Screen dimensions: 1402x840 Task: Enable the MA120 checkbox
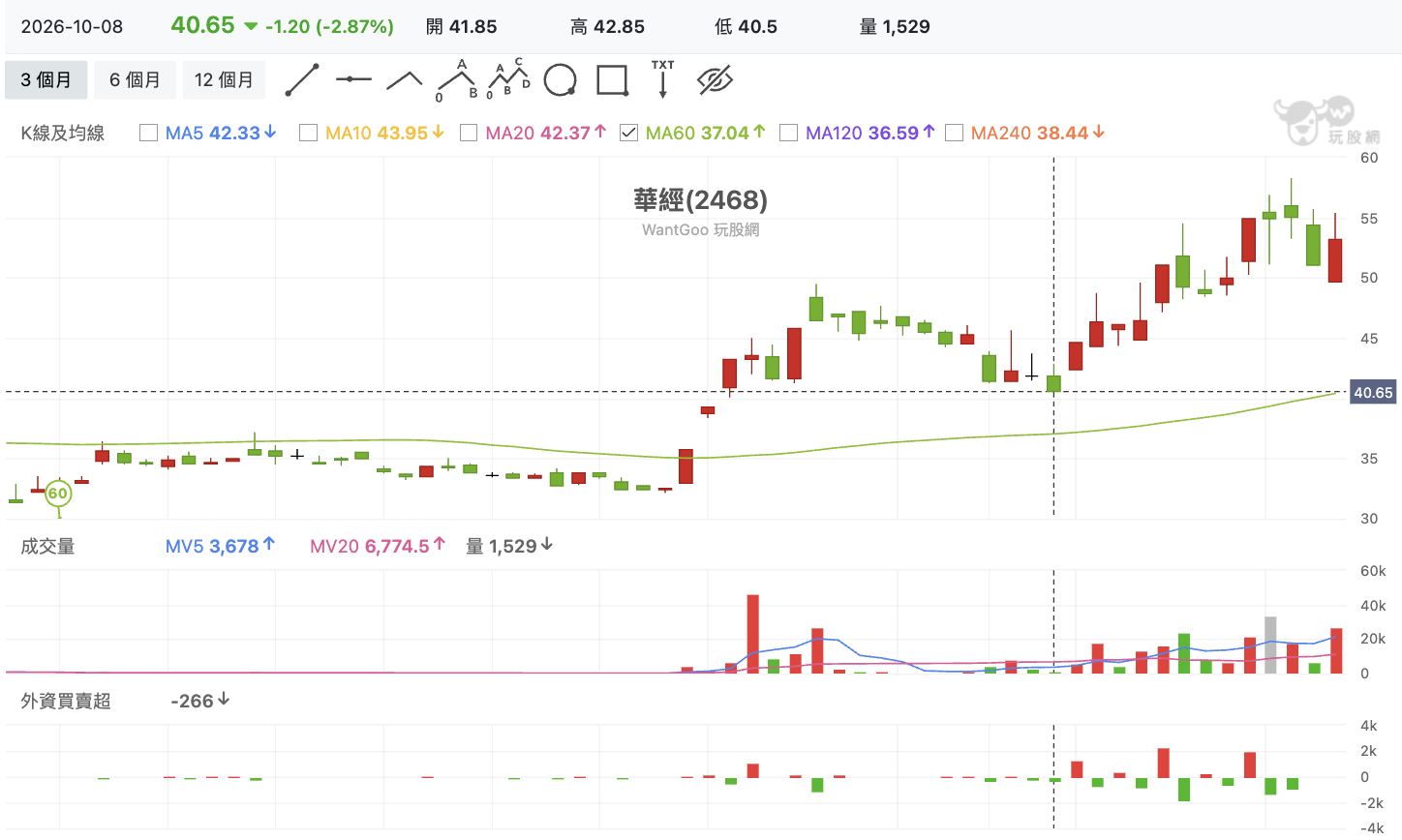(x=788, y=133)
